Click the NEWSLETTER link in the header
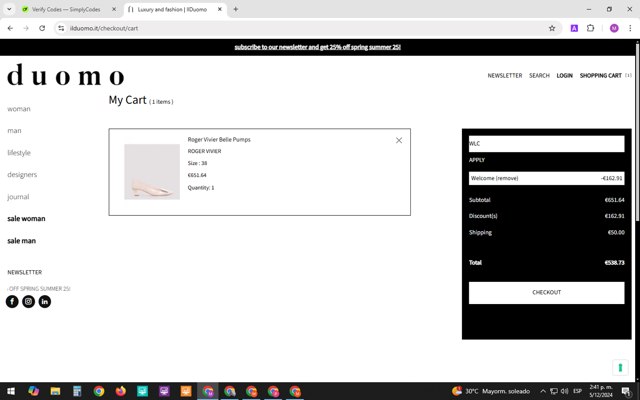This screenshot has height=400, width=640. (504, 76)
